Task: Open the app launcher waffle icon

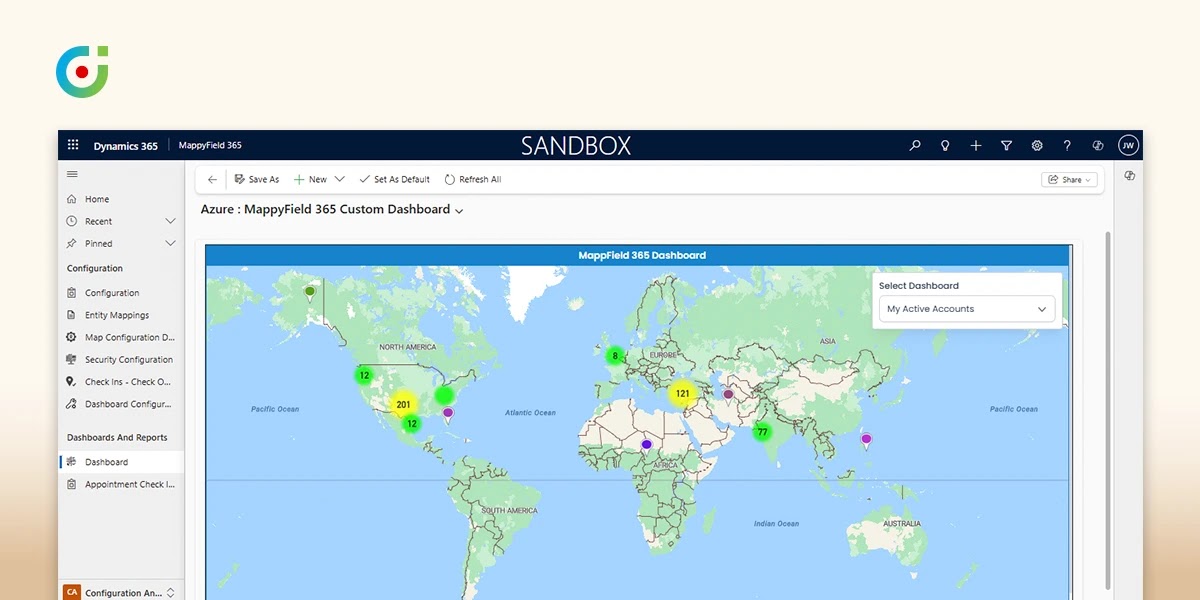Action: (73, 145)
